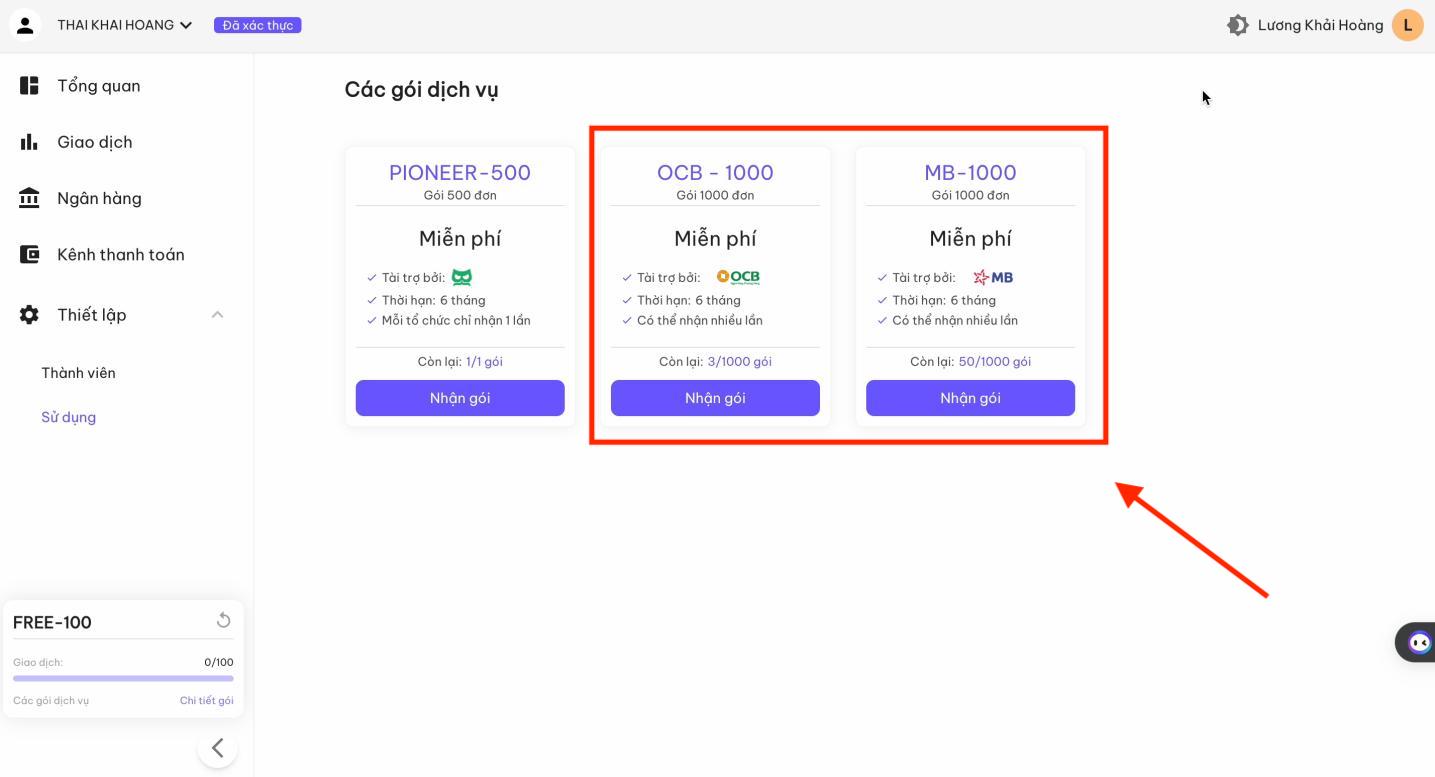Click Nhận gói for MB-1000 package

pos(970,398)
